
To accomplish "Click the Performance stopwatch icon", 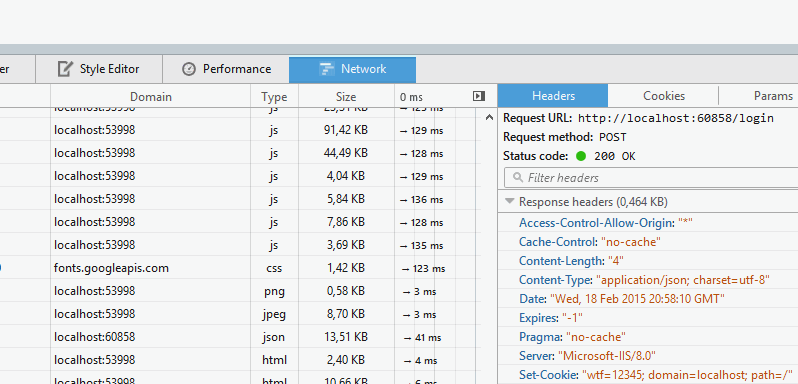I will pyautogui.click(x=189, y=69).
